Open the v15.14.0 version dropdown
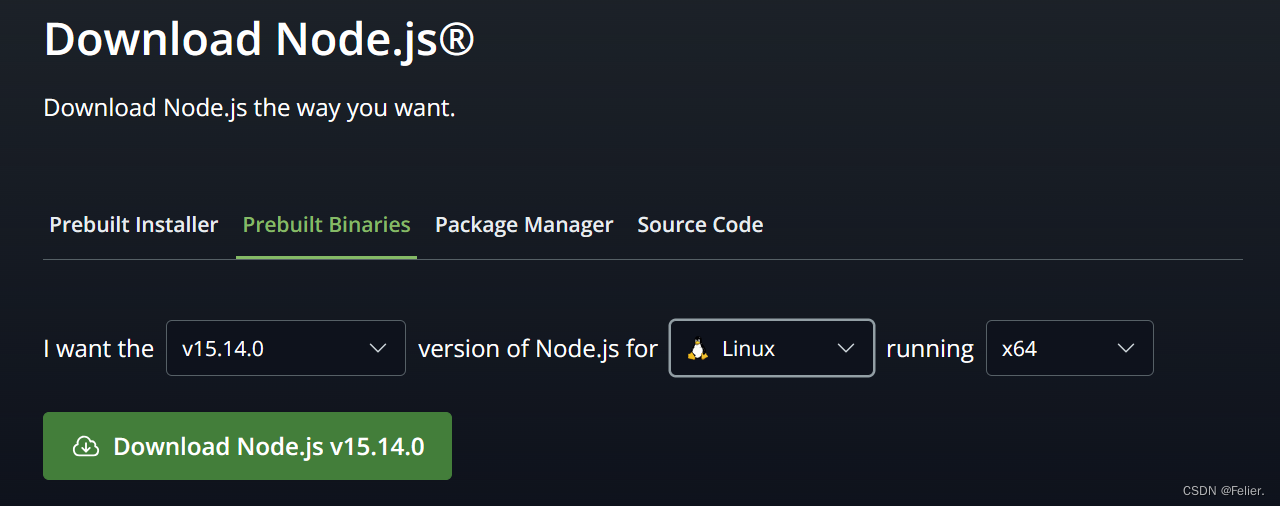This screenshot has width=1280, height=506. coord(286,348)
